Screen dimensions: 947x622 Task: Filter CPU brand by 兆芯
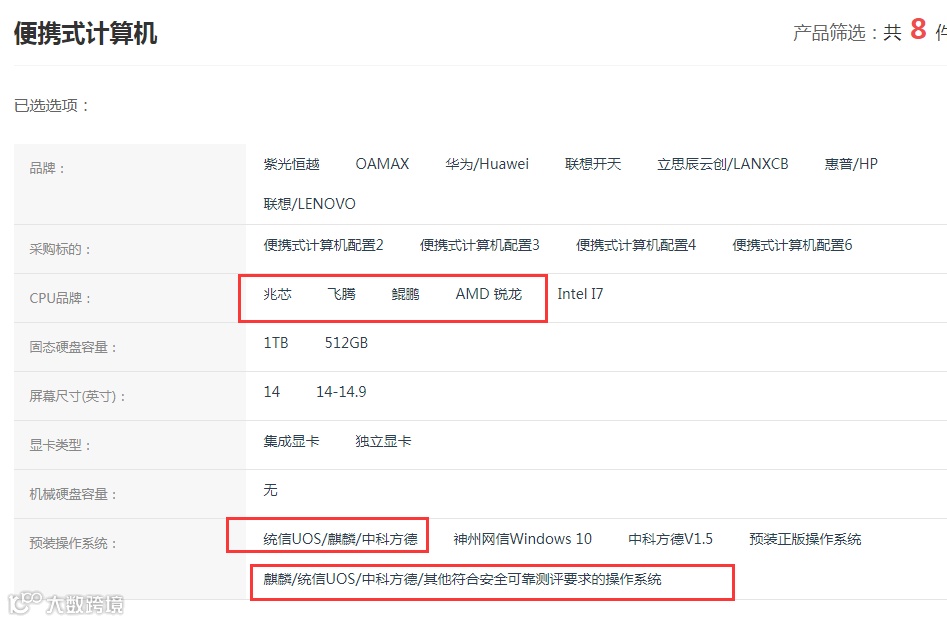(x=277, y=294)
